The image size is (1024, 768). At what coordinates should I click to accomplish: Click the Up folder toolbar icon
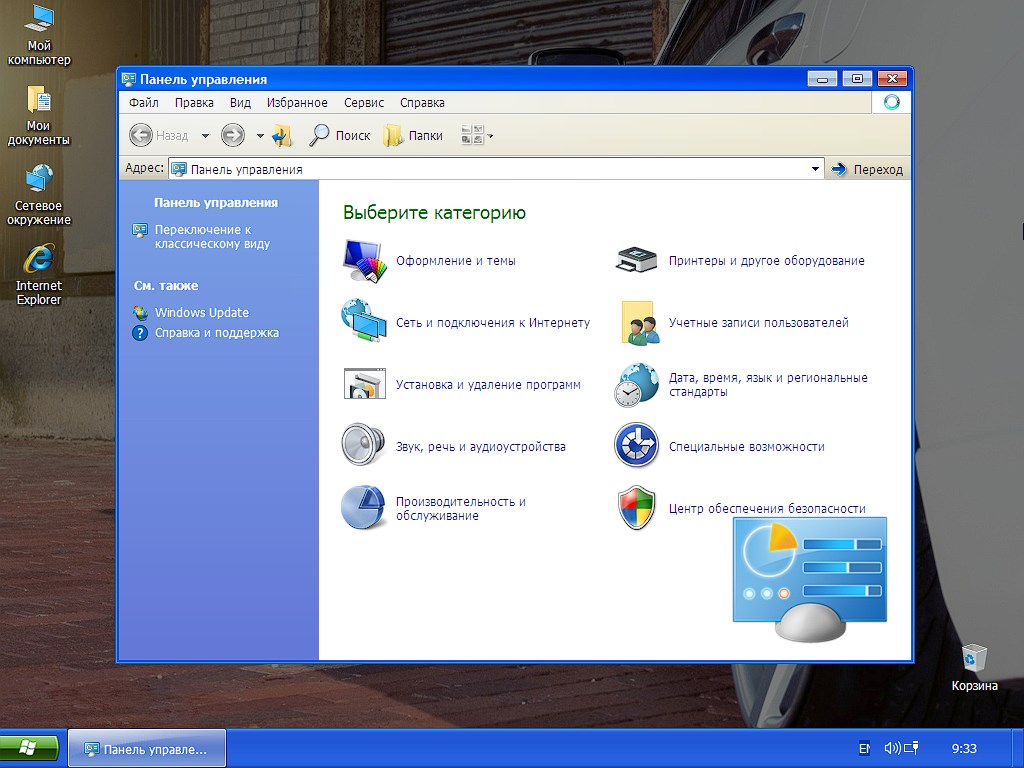coord(283,135)
